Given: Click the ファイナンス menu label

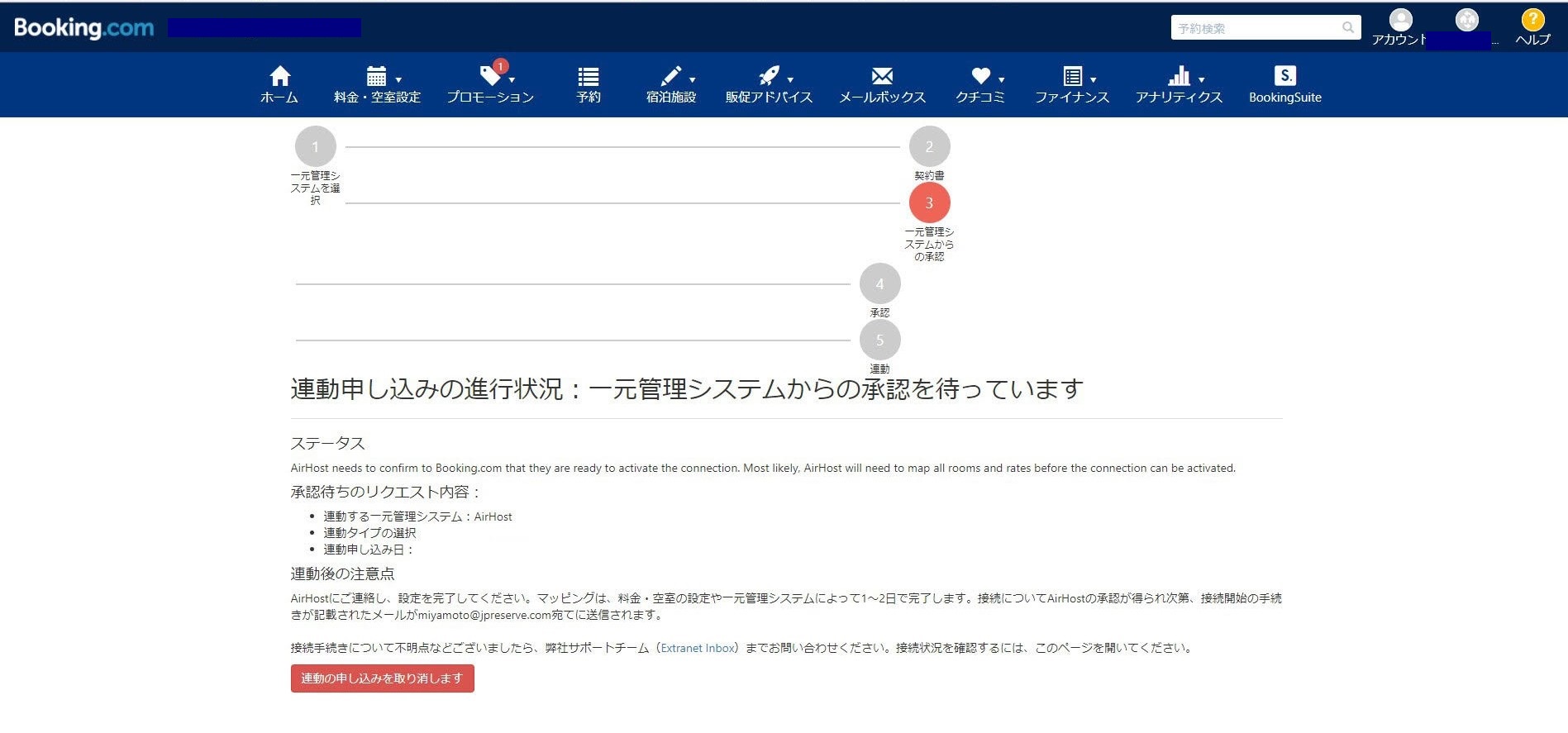Looking at the screenshot, I should (x=1072, y=98).
